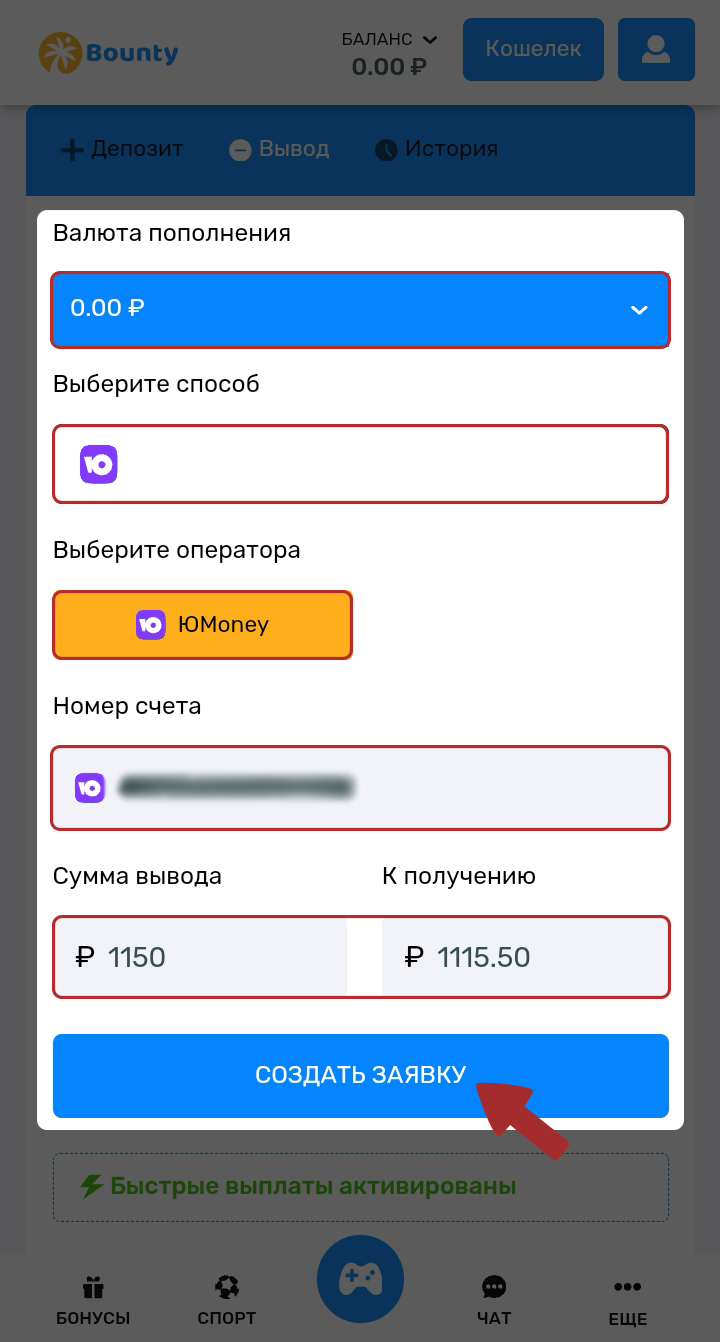
Task: Open Спорт soccer ball icon
Action: [x=227, y=1287]
